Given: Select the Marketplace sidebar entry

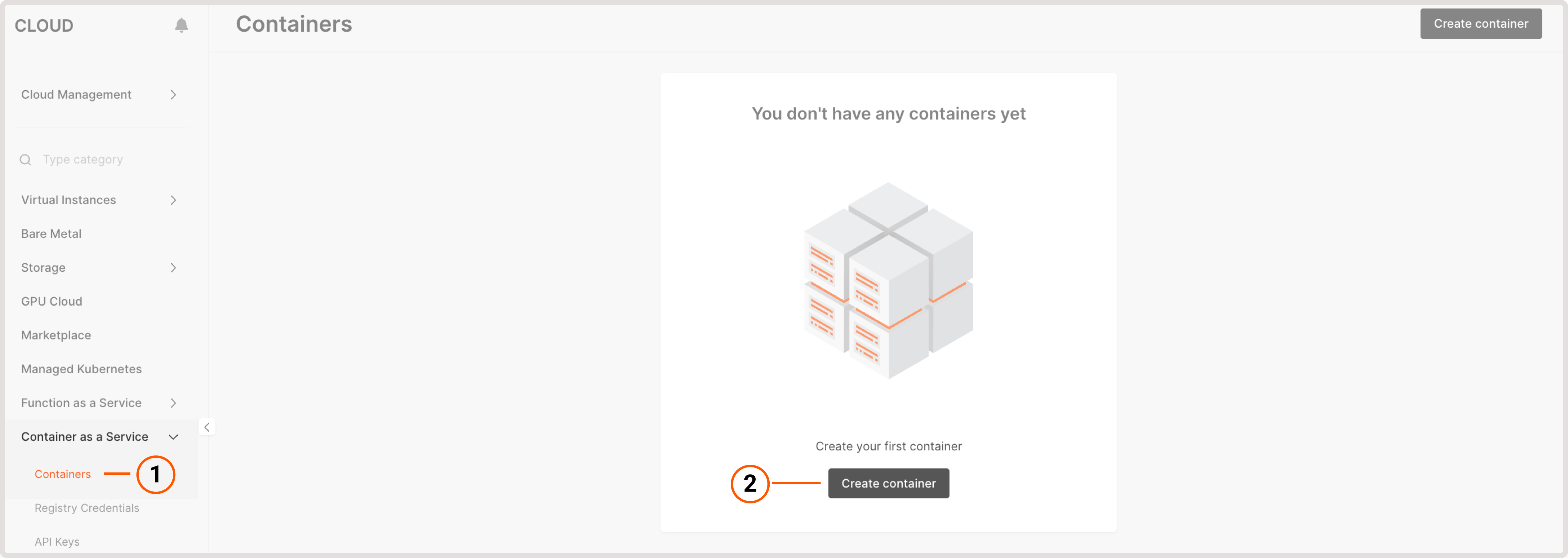Looking at the screenshot, I should pos(56,335).
